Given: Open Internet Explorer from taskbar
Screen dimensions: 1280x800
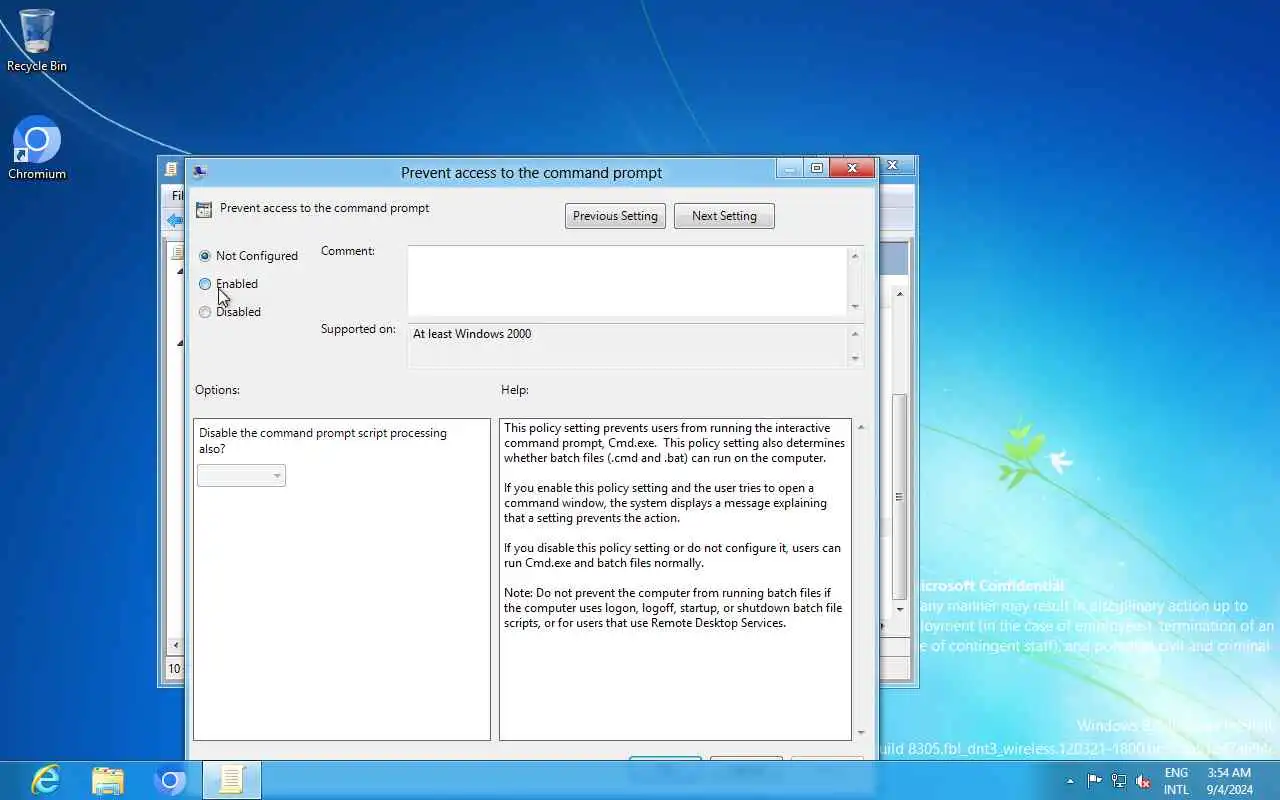Looking at the screenshot, I should click(45, 780).
